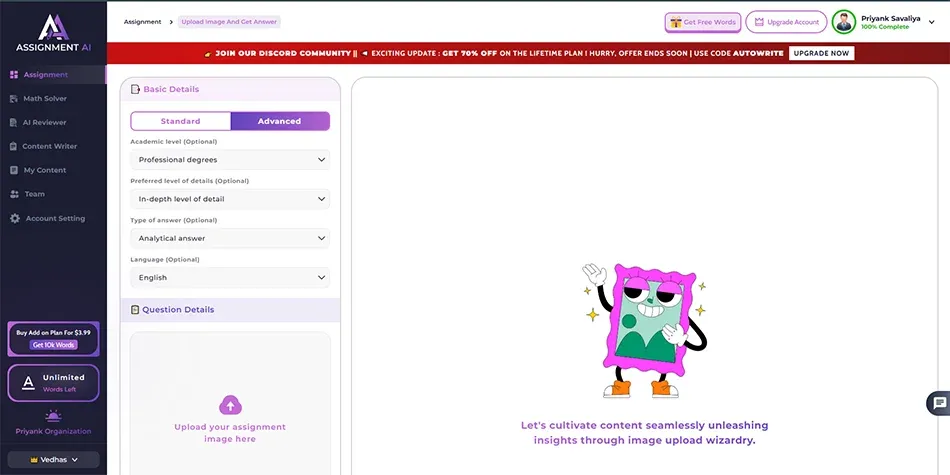Click the Team people icon

pos(15,194)
